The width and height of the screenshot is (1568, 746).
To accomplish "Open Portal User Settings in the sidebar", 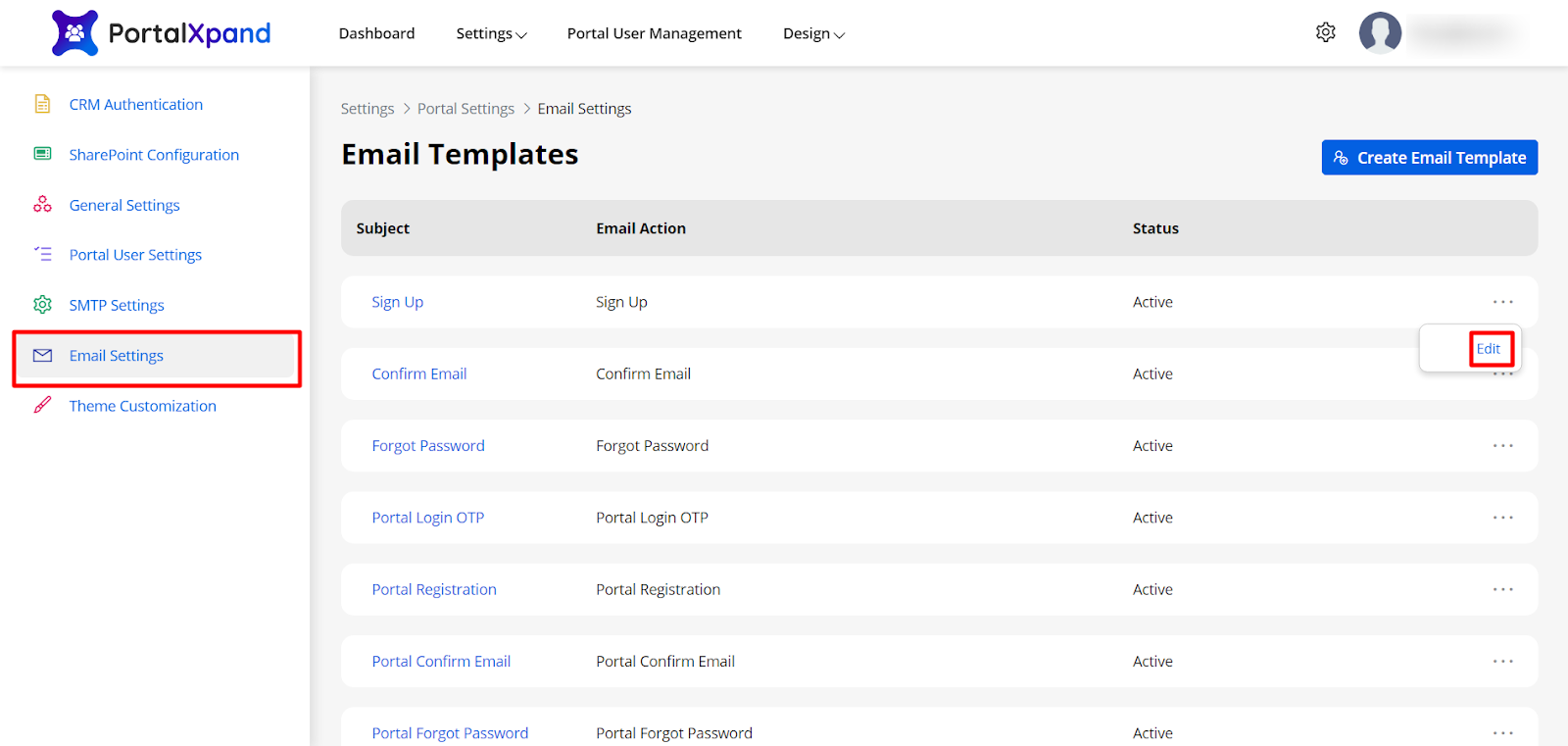I will (135, 255).
